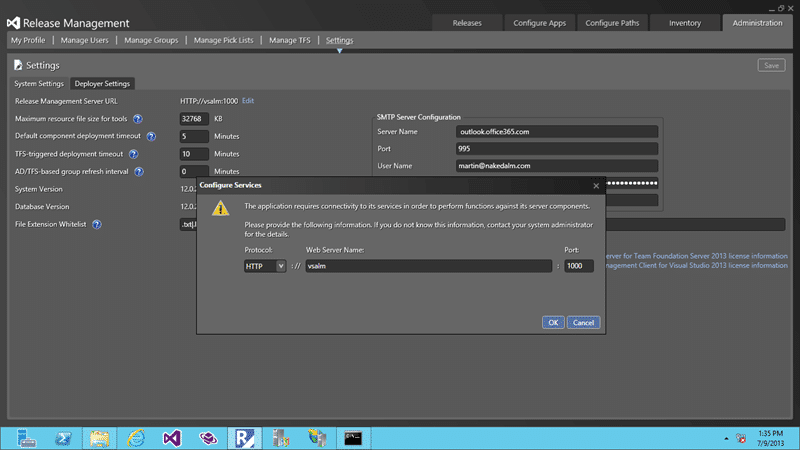Image resolution: width=800 pixels, height=450 pixels.
Task: Click the Port field in Configure Services
Action: 579,266
